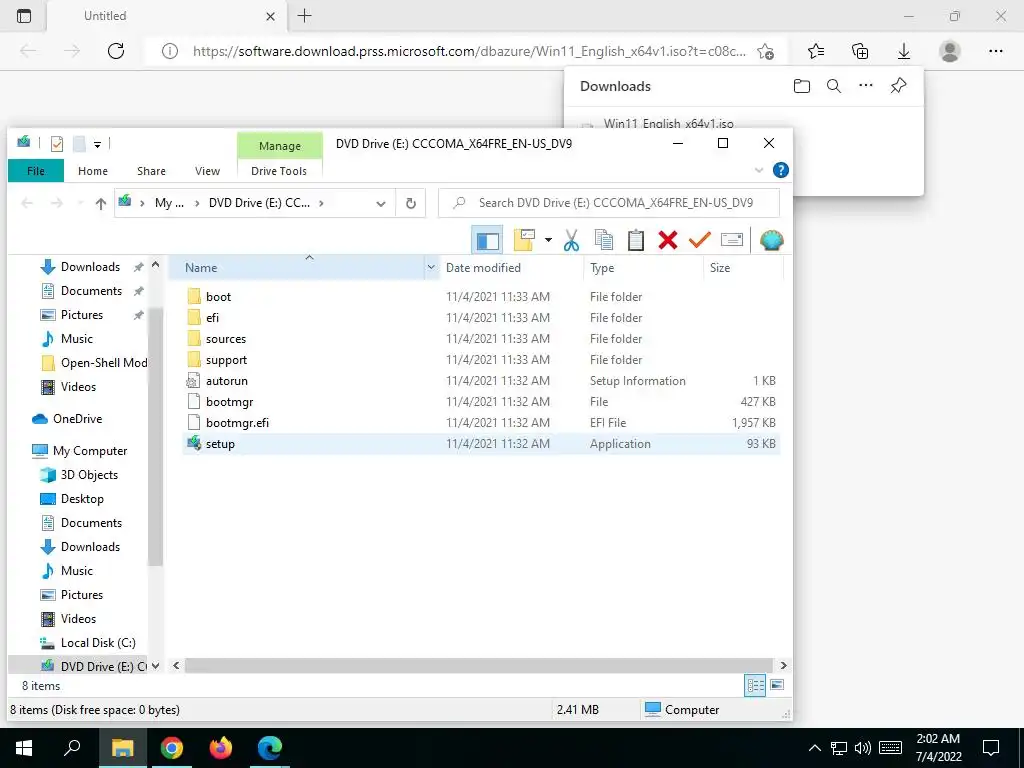Viewport: 1024px width, 768px height.
Task: Expand the Explorer ribbon chevron
Action: point(759,170)
